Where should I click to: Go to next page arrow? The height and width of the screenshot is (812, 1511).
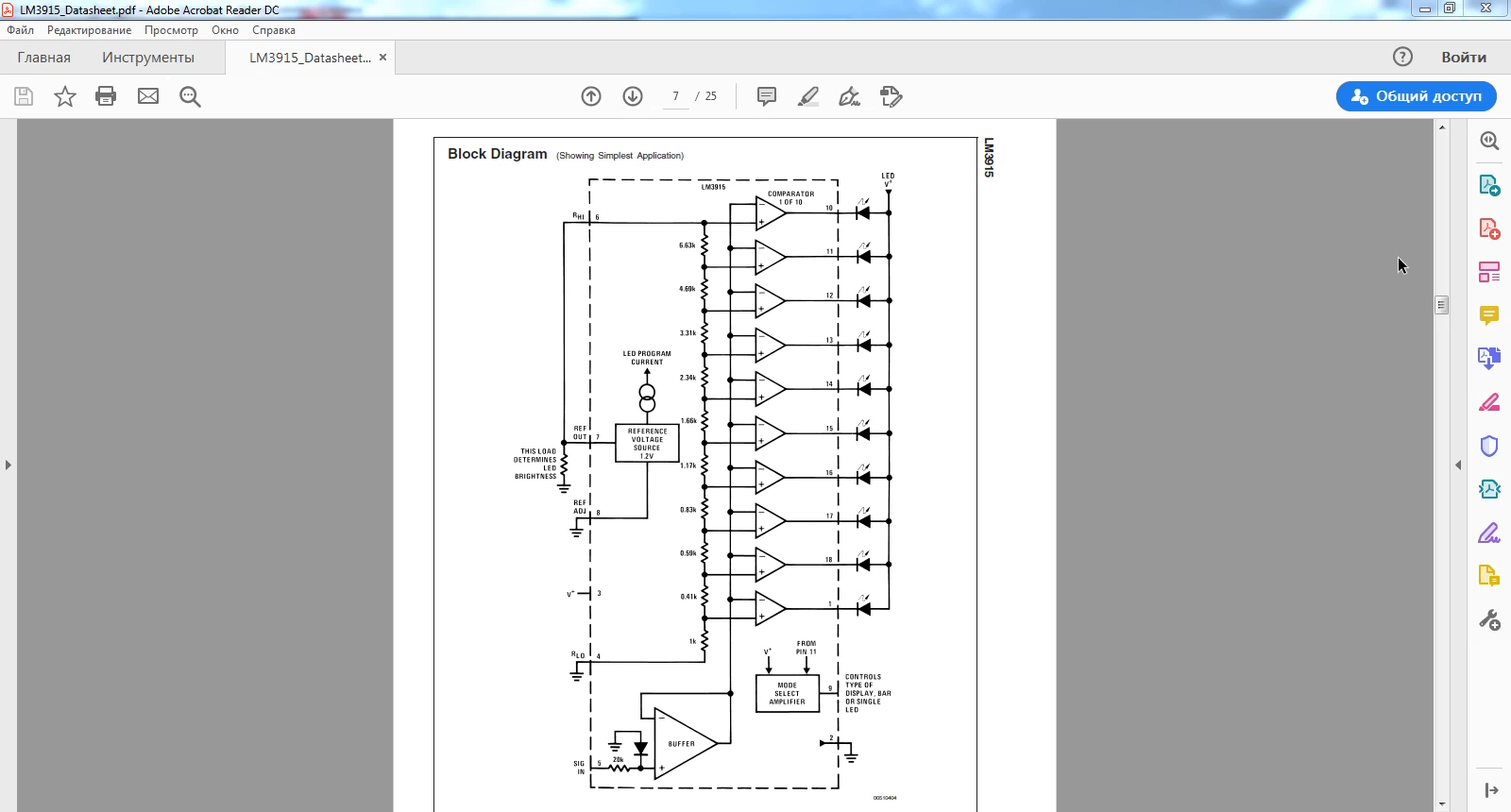coord(633,96)
